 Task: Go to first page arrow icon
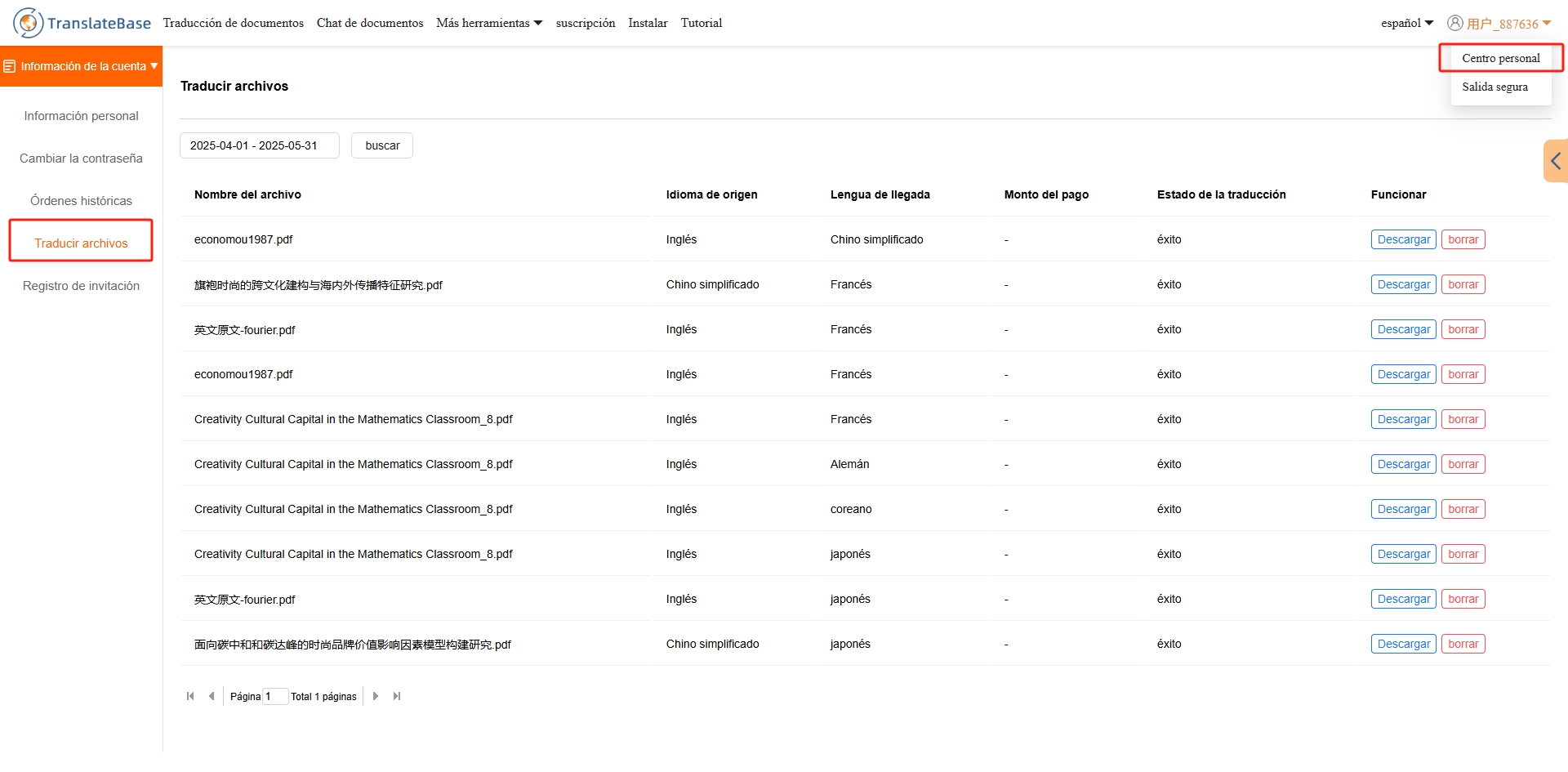(x=190, y=696)
